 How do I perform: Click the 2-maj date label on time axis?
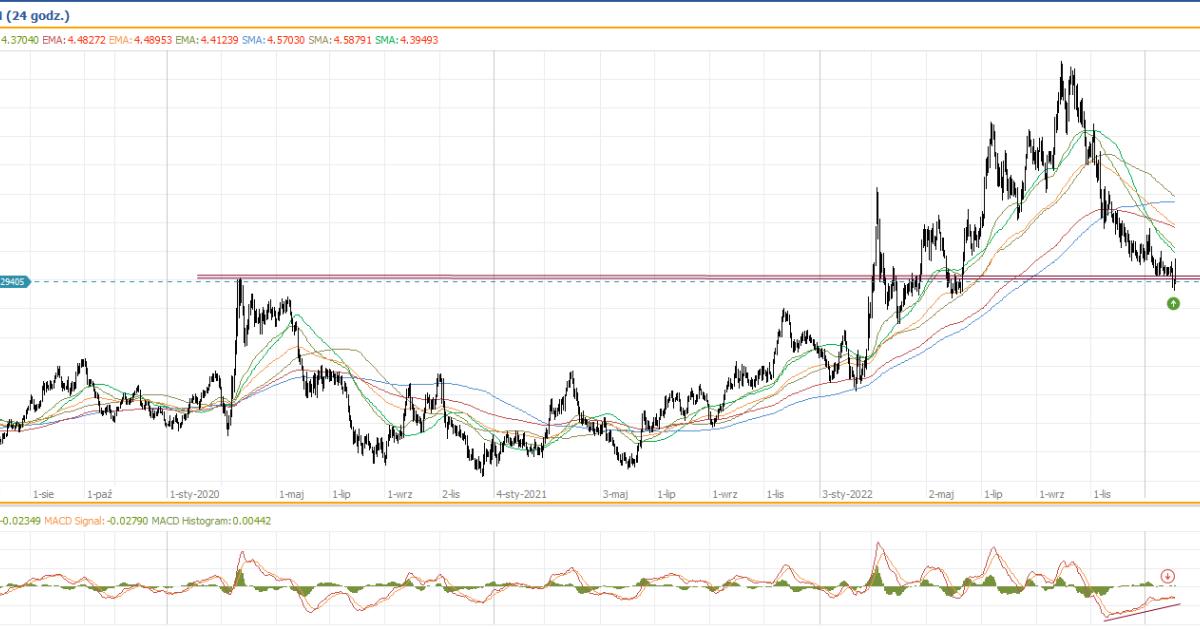(943, 494)
